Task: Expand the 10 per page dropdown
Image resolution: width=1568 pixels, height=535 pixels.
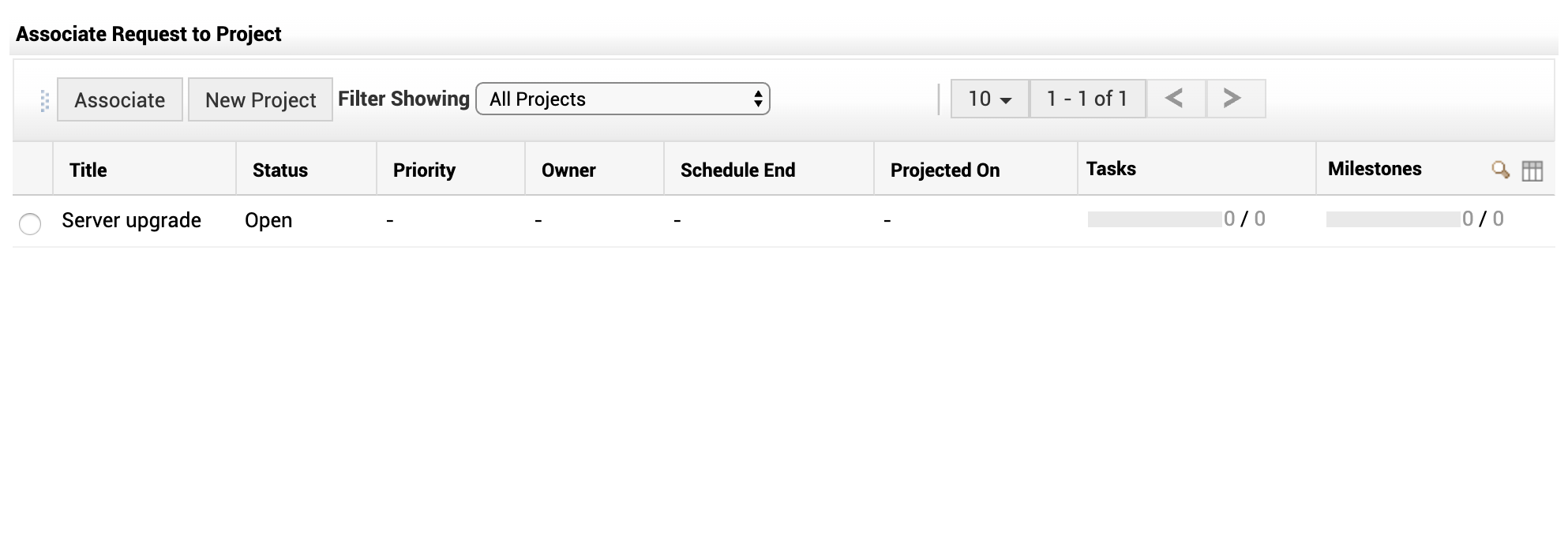Action: tap(989, 99)
